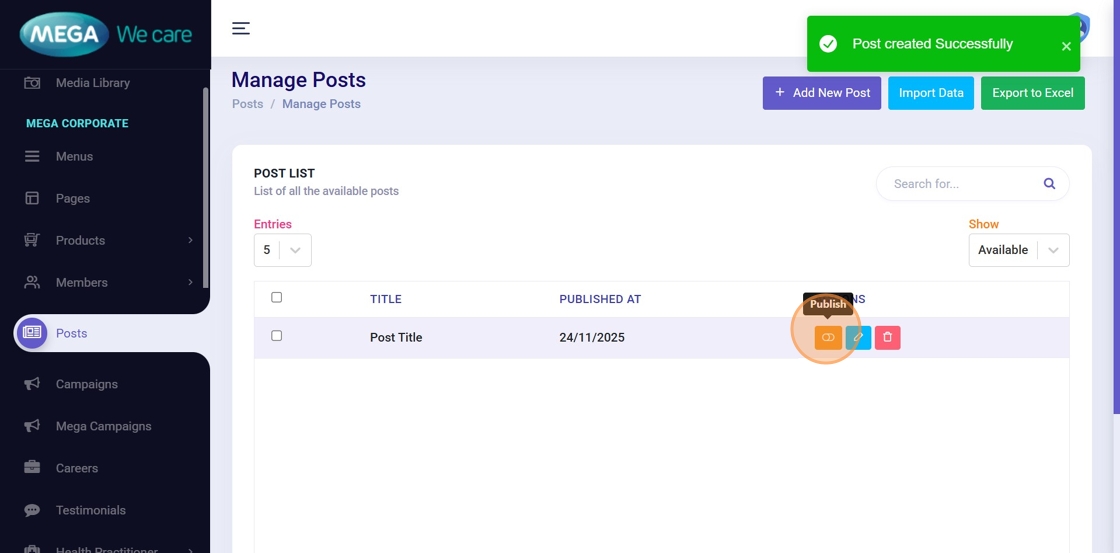
Task: Open Media Library from the sidebar
Action: pos(92,83)
